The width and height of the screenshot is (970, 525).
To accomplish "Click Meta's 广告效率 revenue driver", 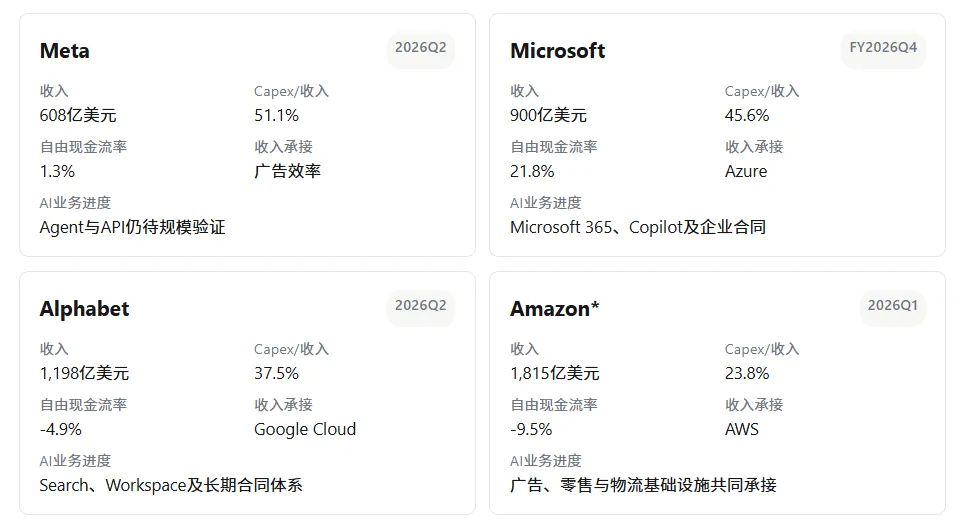I will tap(288, 171).
